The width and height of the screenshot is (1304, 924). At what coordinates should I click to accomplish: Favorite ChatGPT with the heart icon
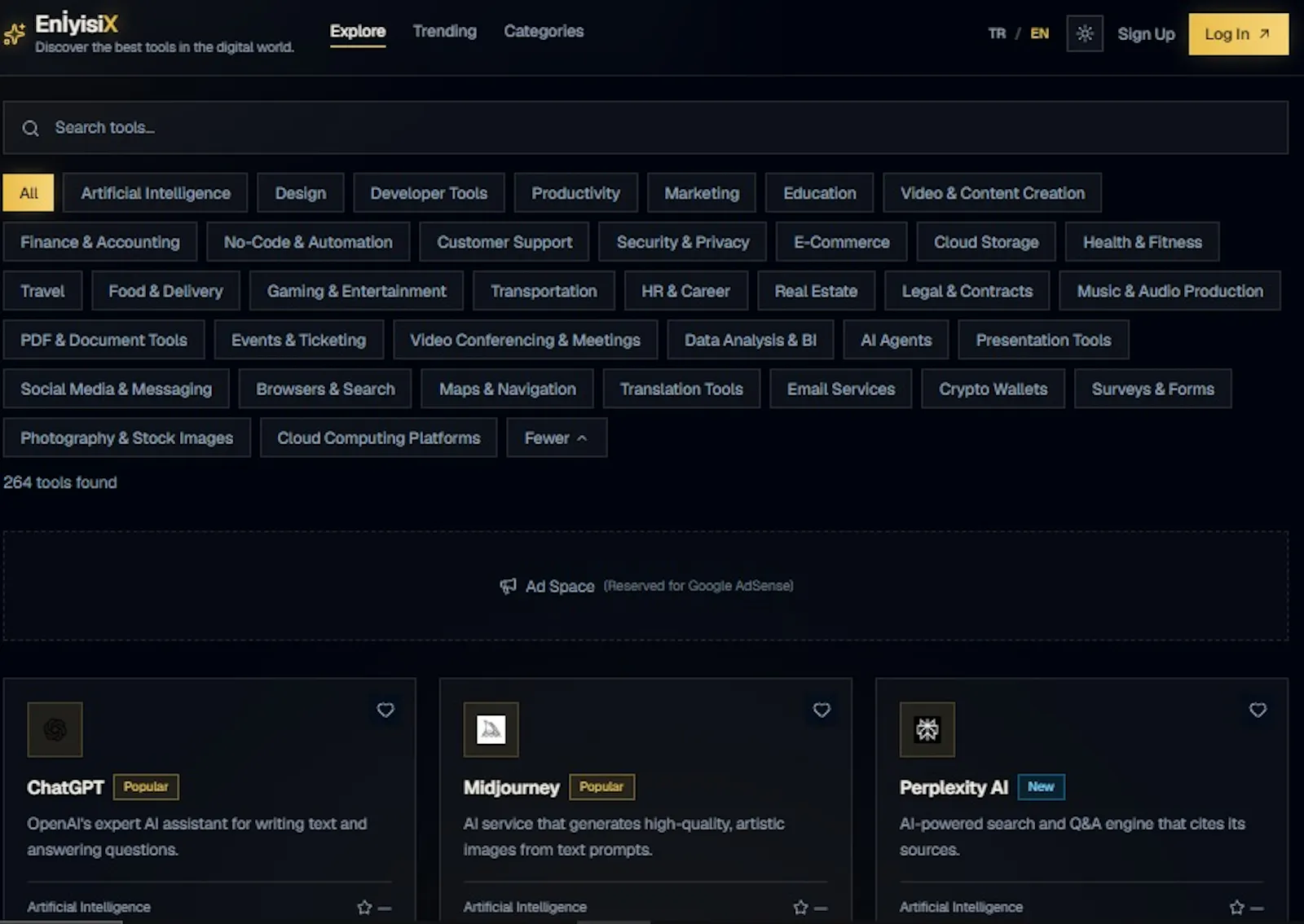(x=385, y=710)
